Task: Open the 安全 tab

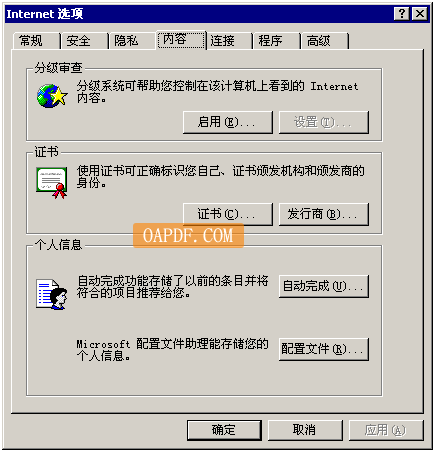Action: pyautogui.click(x=84, y=41)
